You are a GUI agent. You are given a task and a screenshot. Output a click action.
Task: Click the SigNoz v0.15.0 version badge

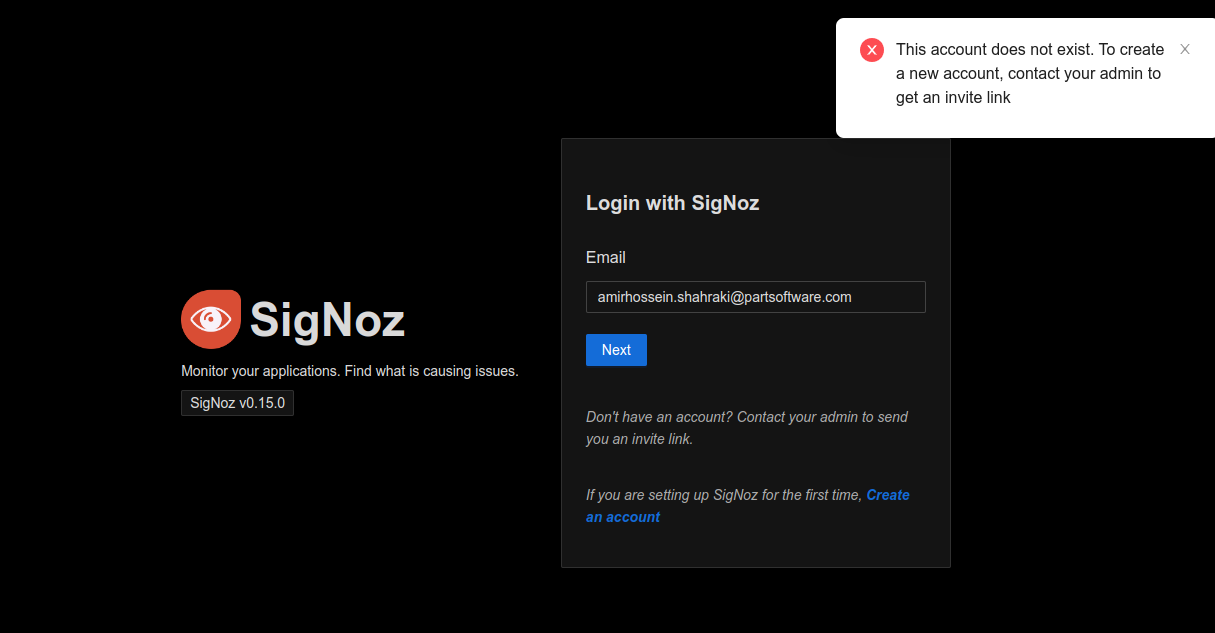coord(237,402)
